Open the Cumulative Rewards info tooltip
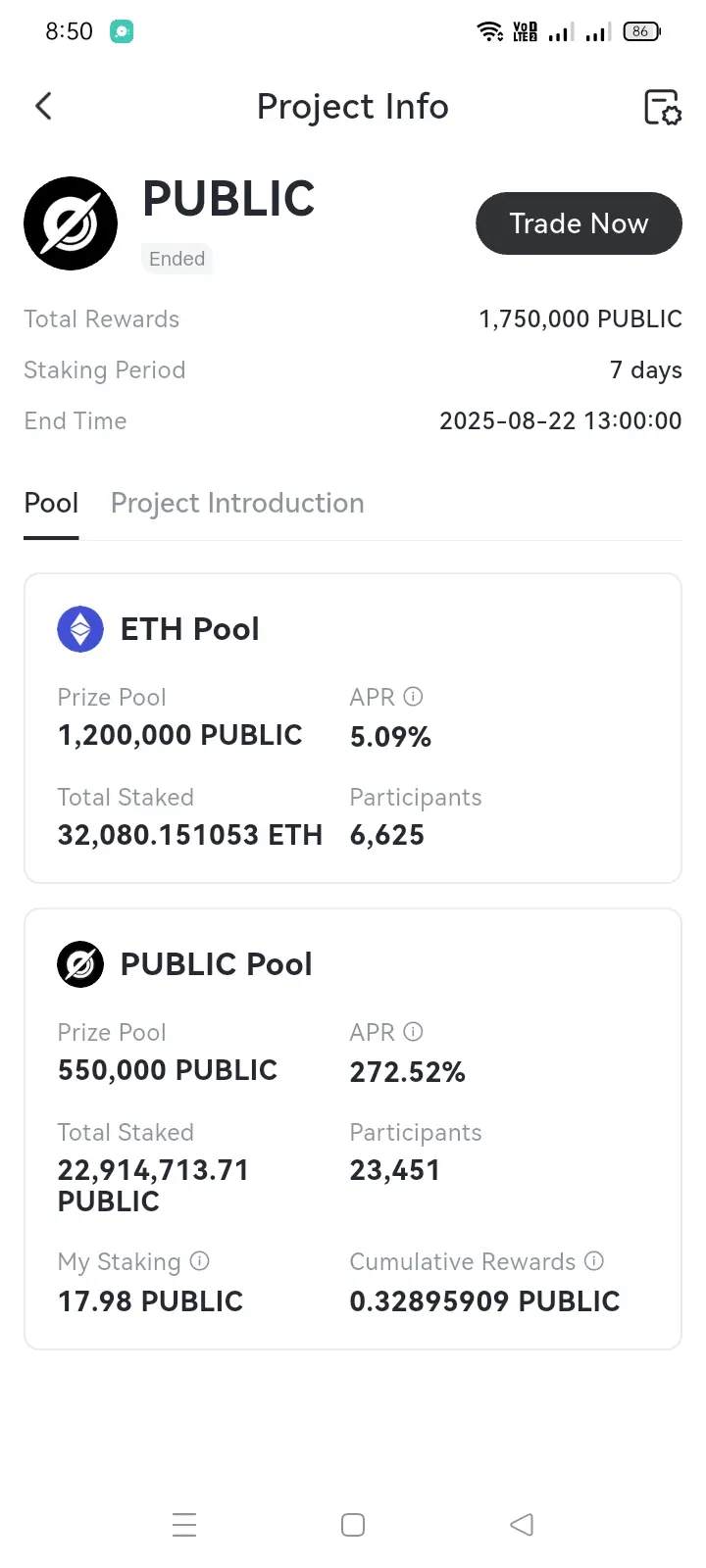This screenshot has height=1568, width=706. coord(593,1261)
